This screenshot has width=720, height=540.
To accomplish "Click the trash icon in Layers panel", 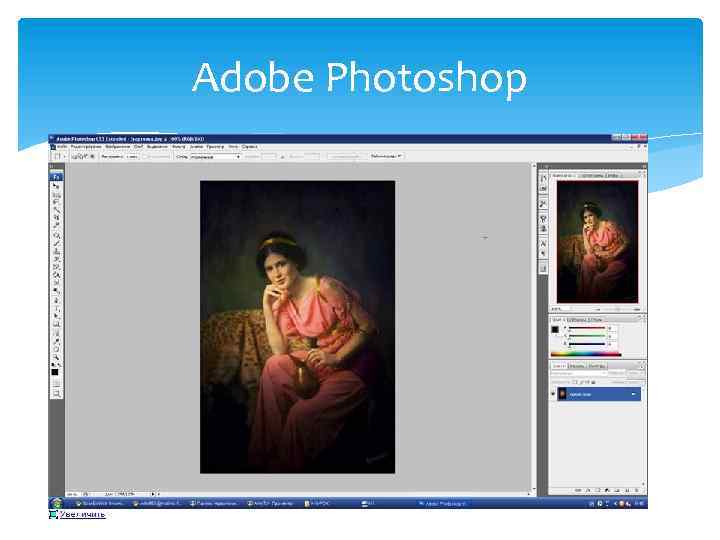I will 638,490.
